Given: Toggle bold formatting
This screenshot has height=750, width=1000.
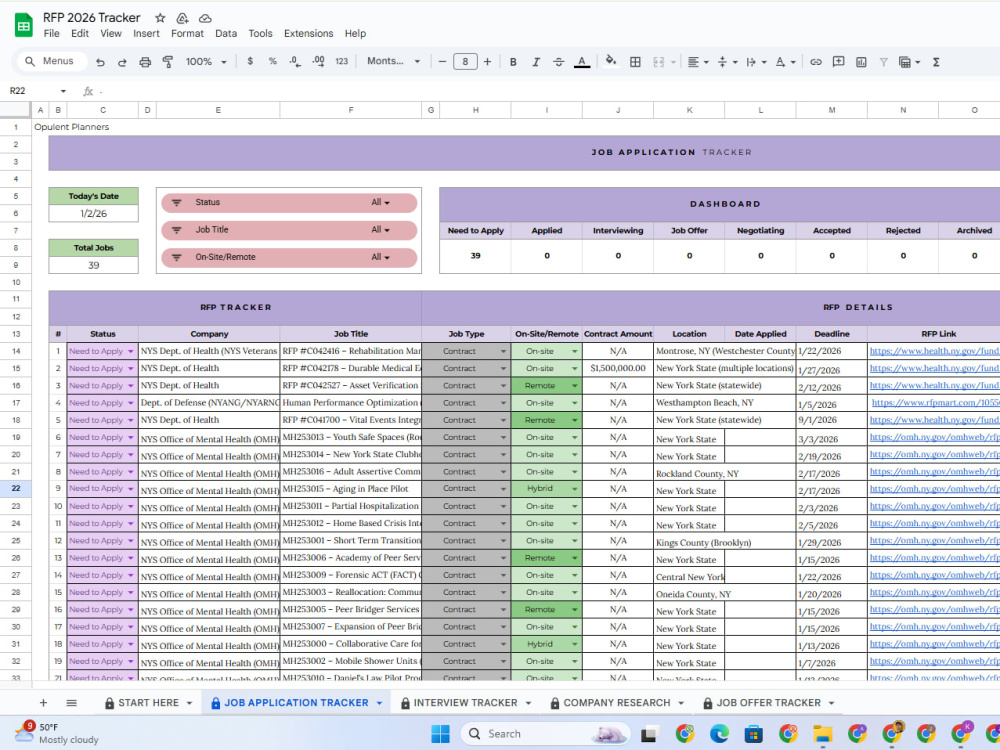Looking at the screenshot, I should (x=513, y=62).
